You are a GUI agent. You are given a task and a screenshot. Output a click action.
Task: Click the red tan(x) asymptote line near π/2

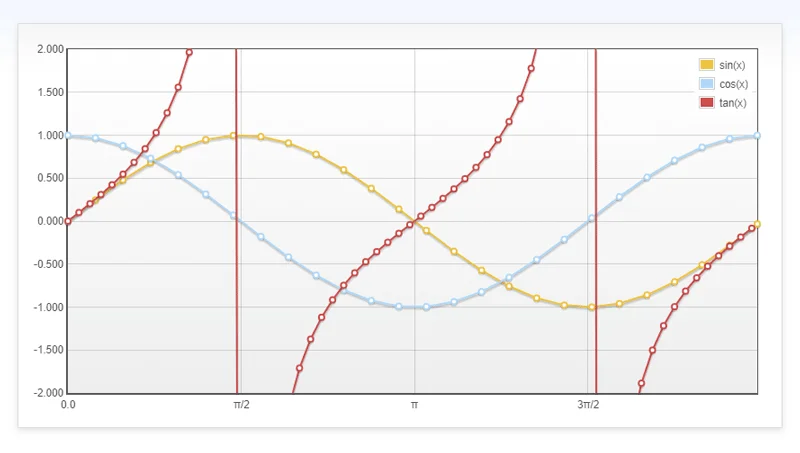236,300
